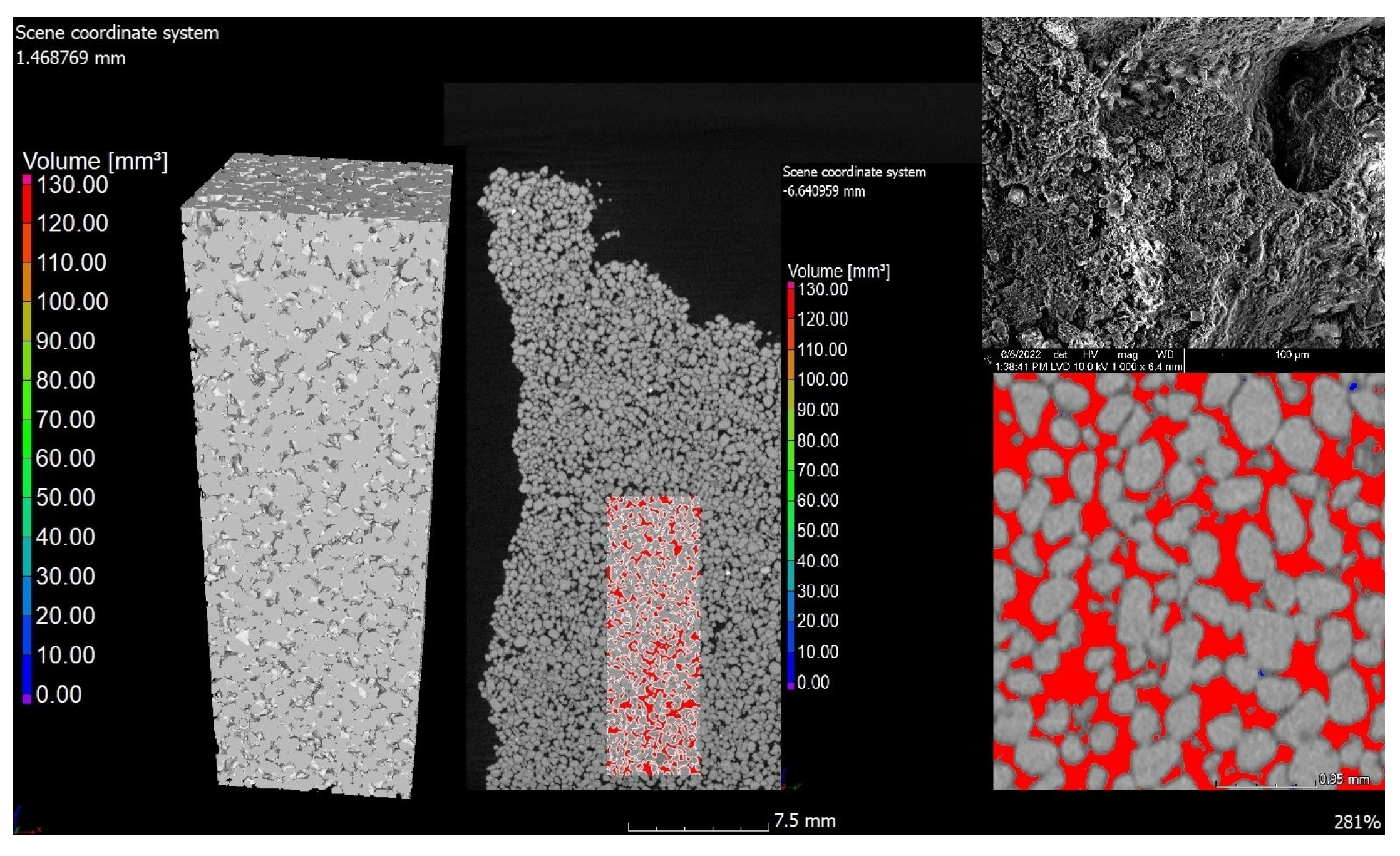The width and height of the screenshot is (1400, 856).
Task: Click the 281% zoom level indicator
Action: point(1356,822)
